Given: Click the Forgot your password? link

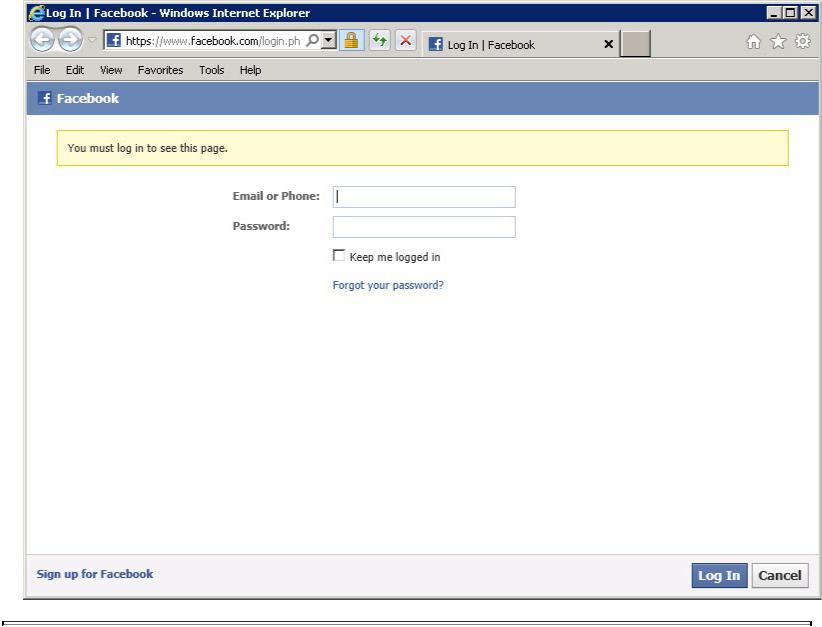Looking at the screenshot, I should [x=388, y=285].
